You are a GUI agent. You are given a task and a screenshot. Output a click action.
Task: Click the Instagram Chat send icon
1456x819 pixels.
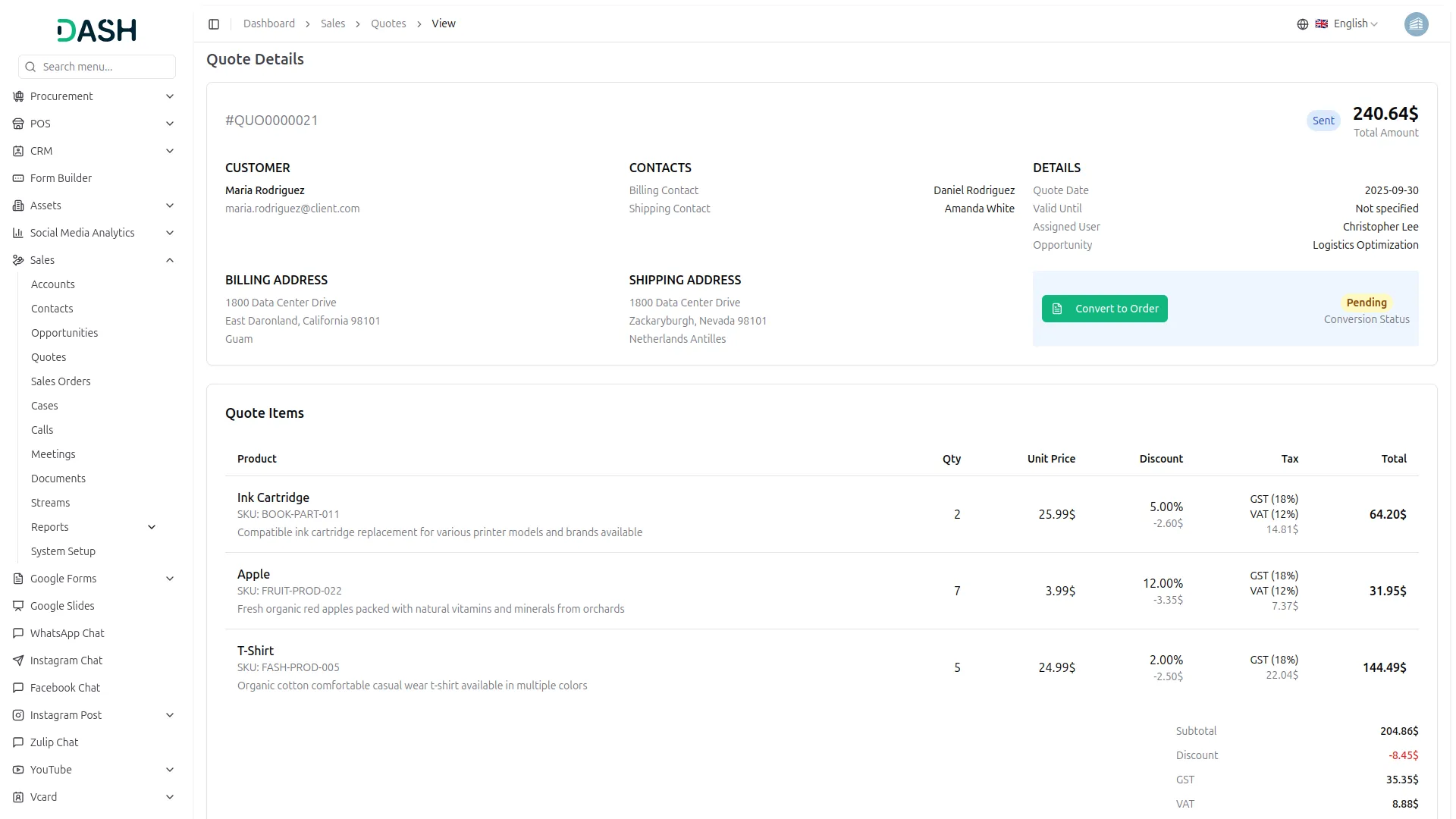coord(18,661)
